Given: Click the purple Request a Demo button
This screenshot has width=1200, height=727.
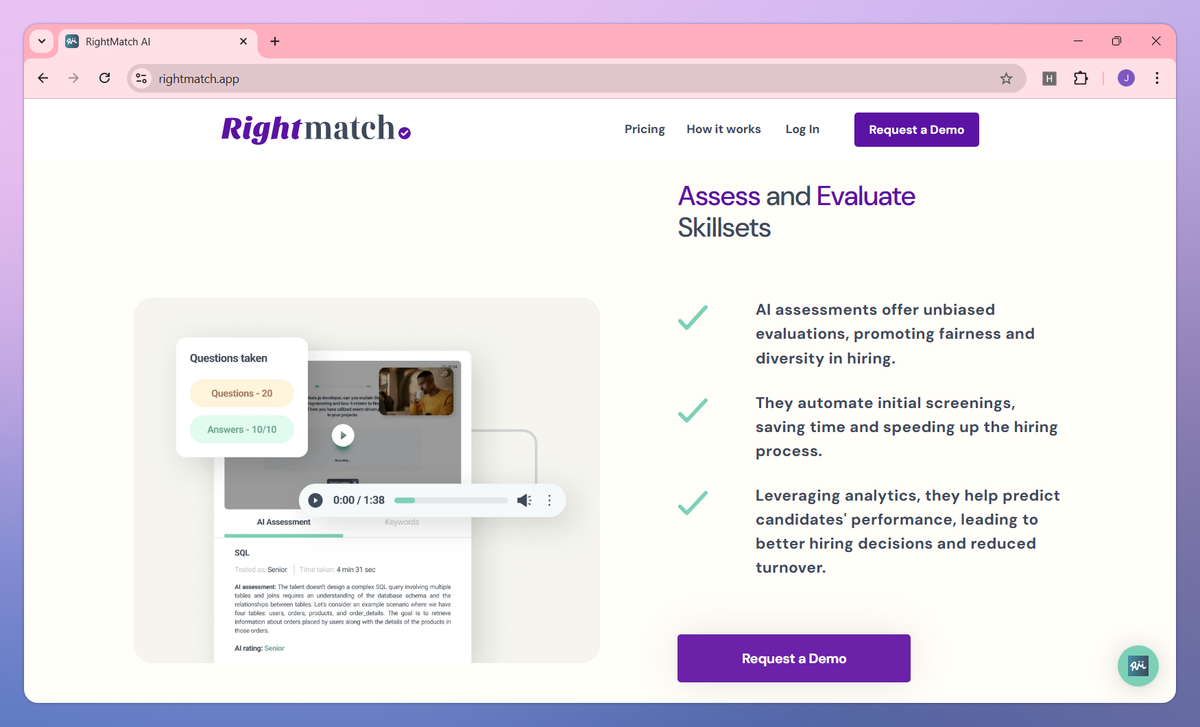Looking at the screenshot, I should pyautogui.click(x=794, y=658).
